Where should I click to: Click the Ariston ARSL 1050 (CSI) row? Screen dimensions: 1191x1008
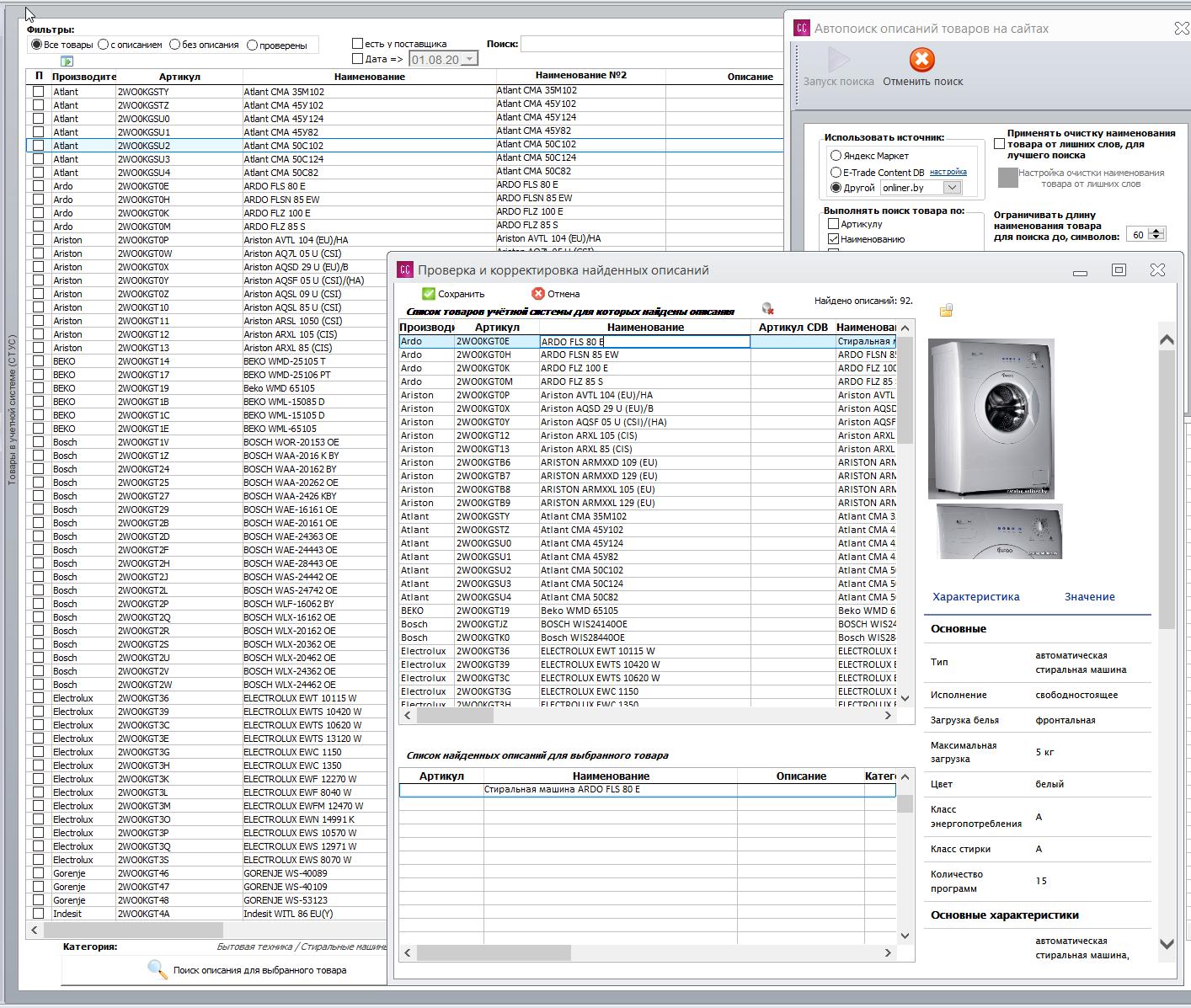(x=206, y=321)
